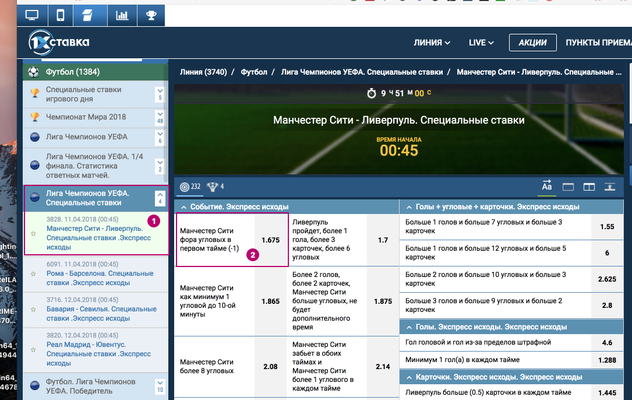This screenshot has width=632, height=400.
Task: Click Линия (3740) breadcrumb
Action: (203, 72)
